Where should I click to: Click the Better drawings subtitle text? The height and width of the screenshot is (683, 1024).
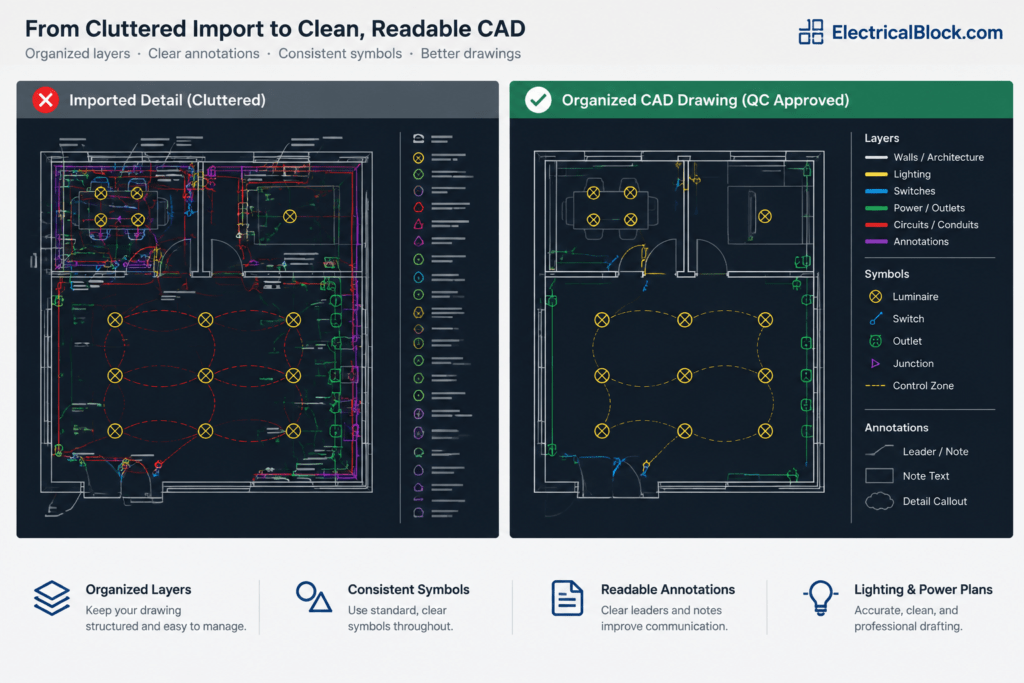[x=470, y=54]
